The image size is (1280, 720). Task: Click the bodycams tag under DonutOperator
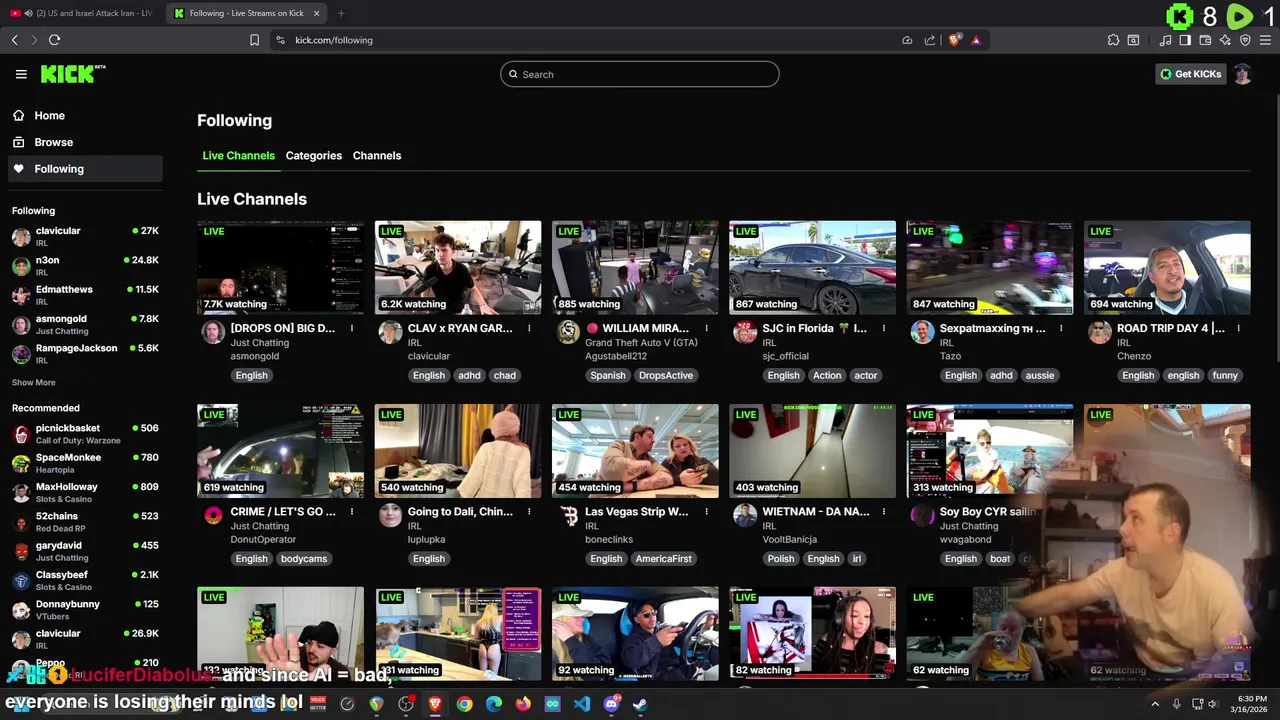tap(303, 559)
